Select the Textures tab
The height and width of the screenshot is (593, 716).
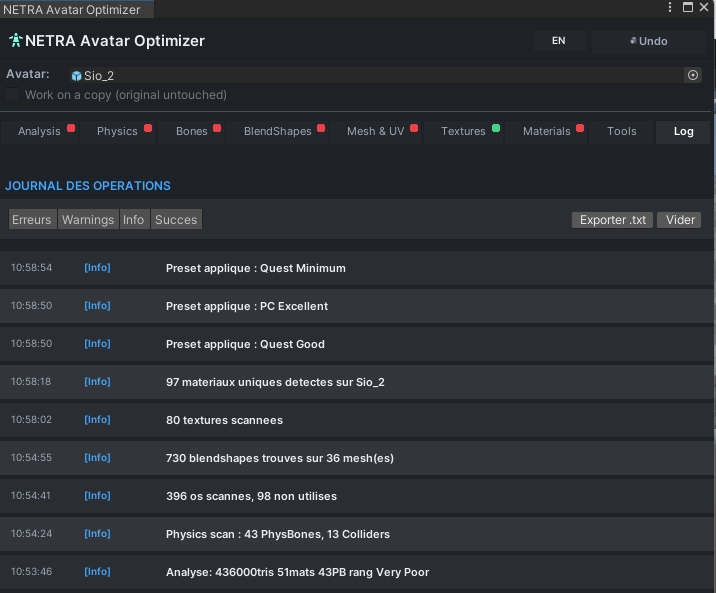pos(463,131)
